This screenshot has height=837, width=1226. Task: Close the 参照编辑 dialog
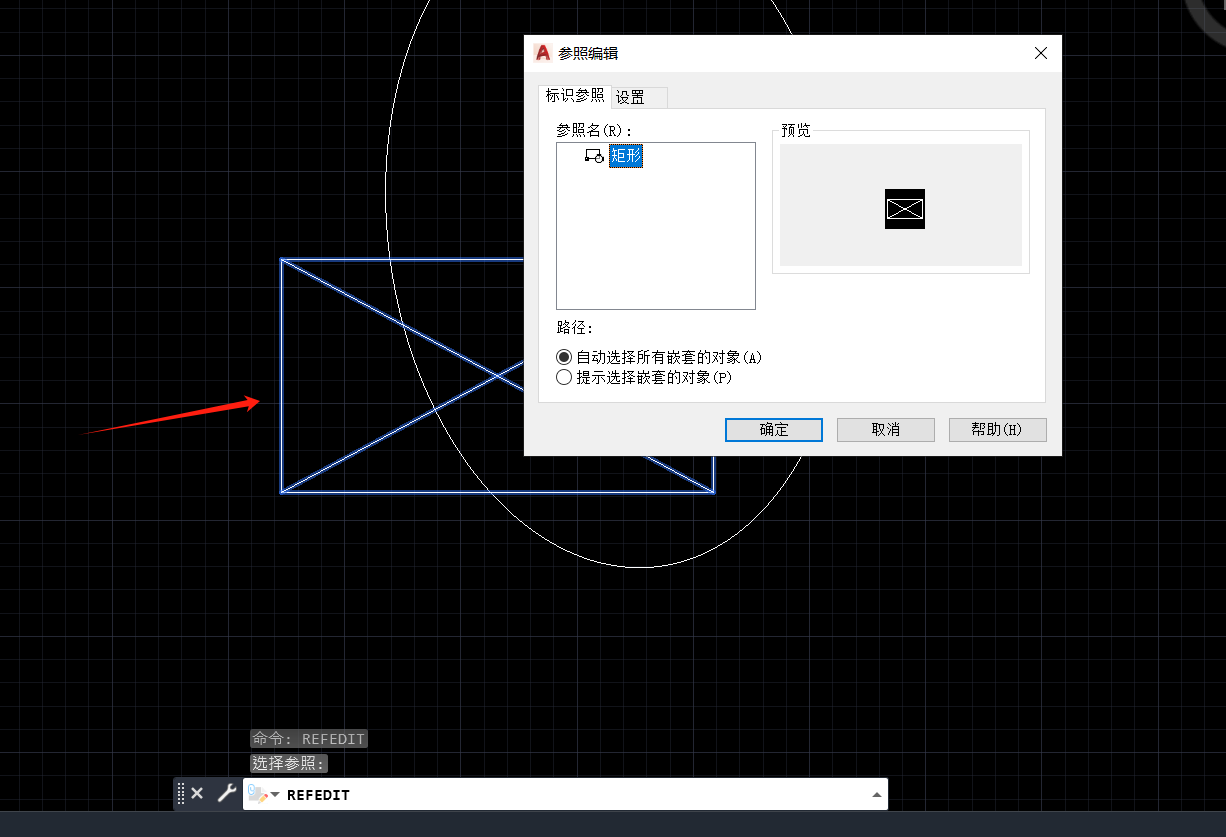click(x=1041, y=53)
